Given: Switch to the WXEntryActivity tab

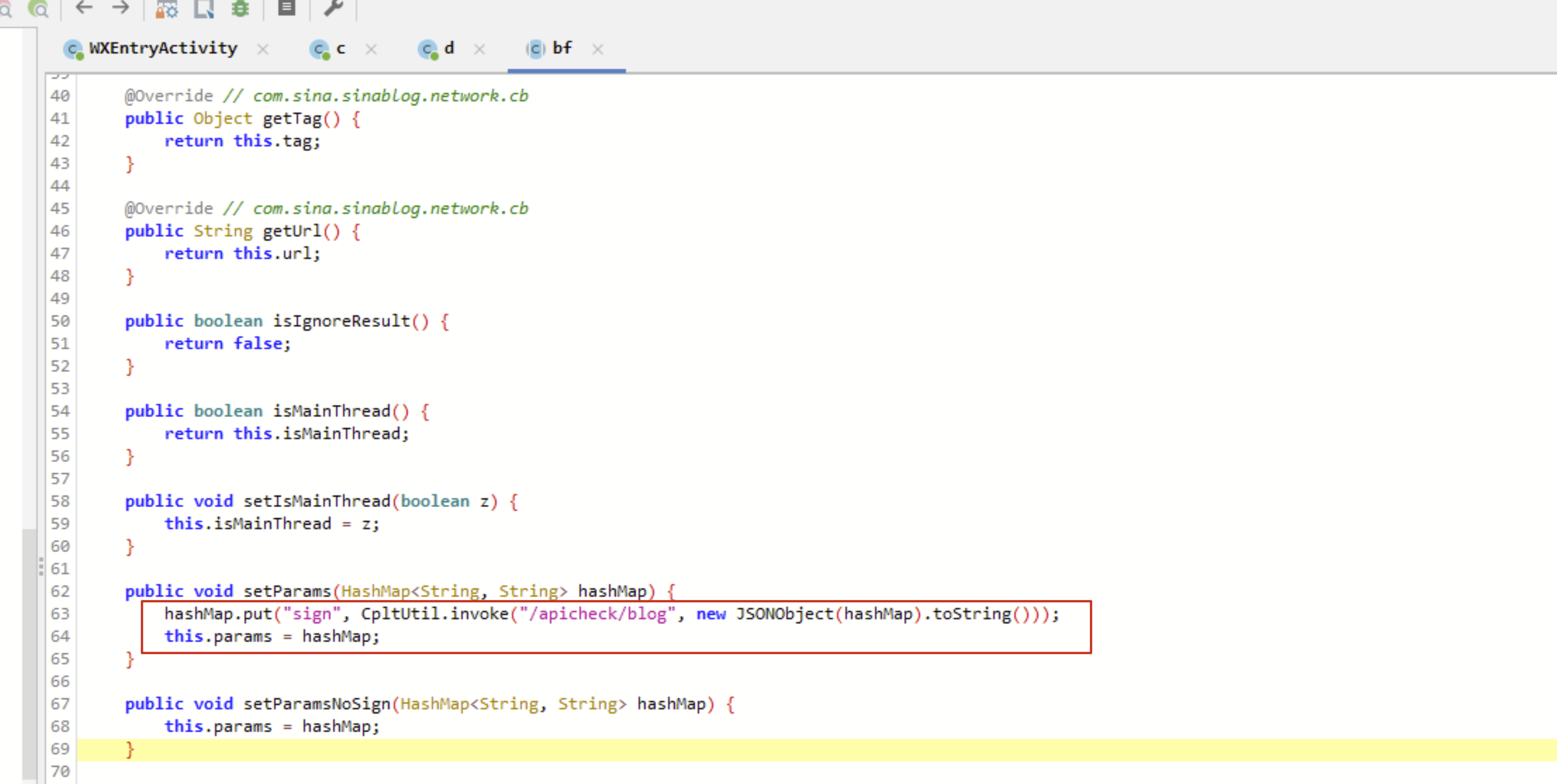Looking at the screenshot, I should [163, 48].
